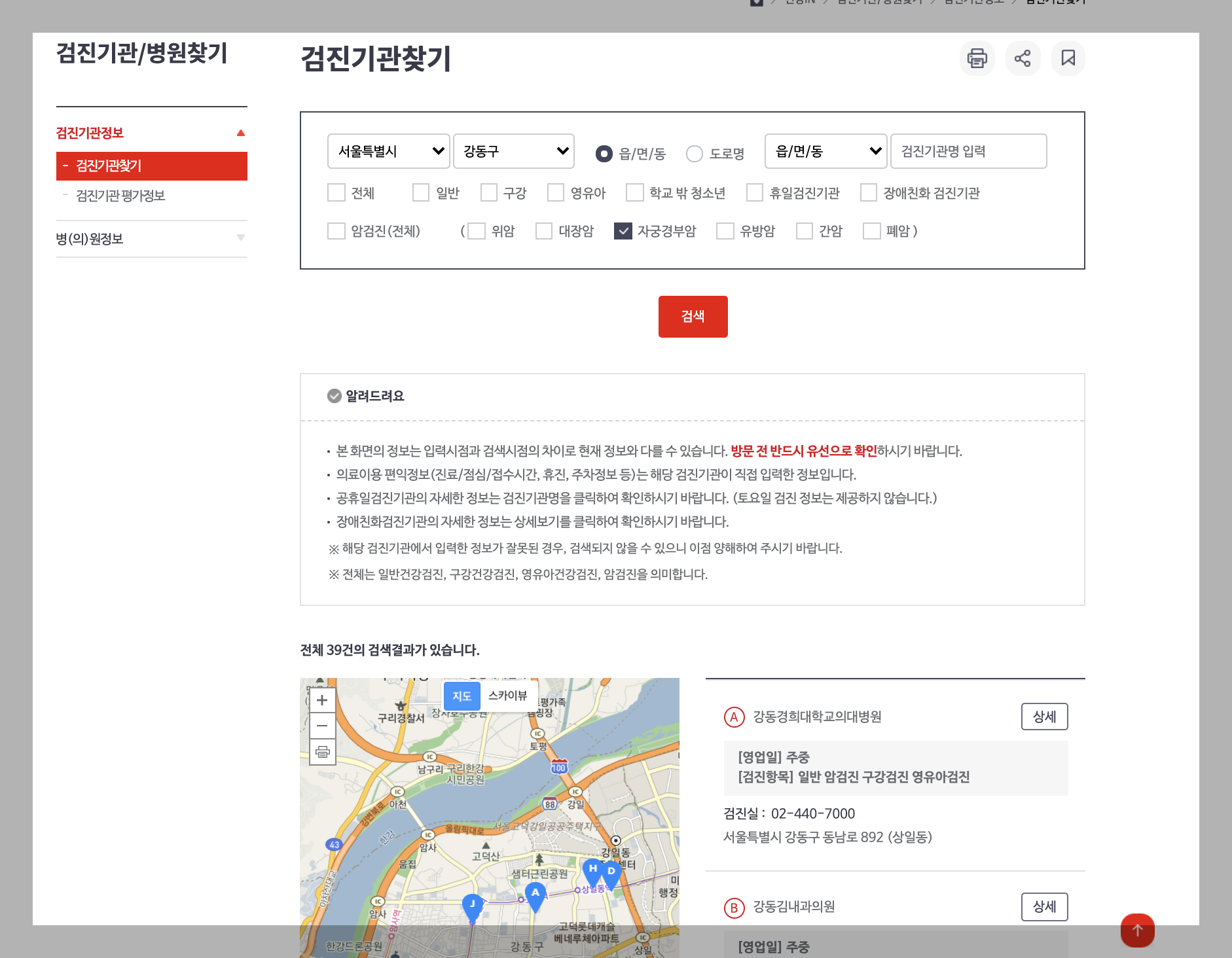
Task: Click the red scroll-to-top arrow button
Action: coord(1137,930)
